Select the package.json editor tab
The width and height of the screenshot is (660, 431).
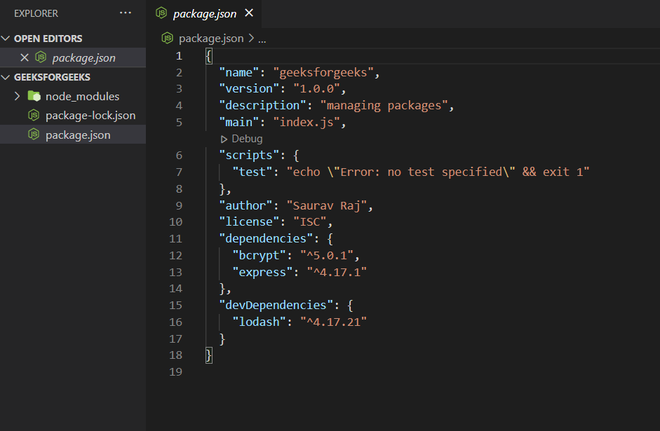pyautogui.click(x=207, y=14)
